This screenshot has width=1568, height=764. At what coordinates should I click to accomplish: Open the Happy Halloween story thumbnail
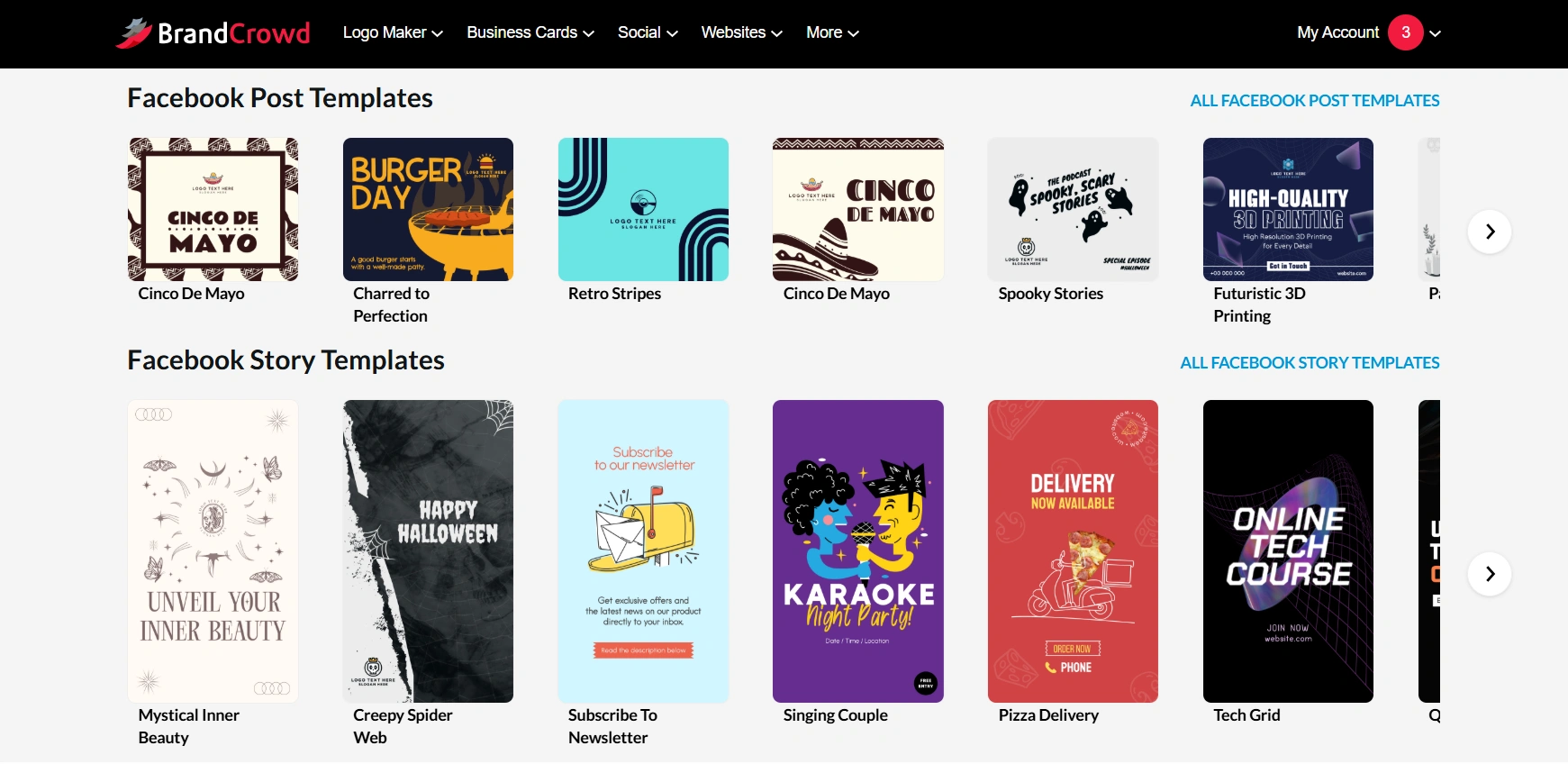point(428,551)
